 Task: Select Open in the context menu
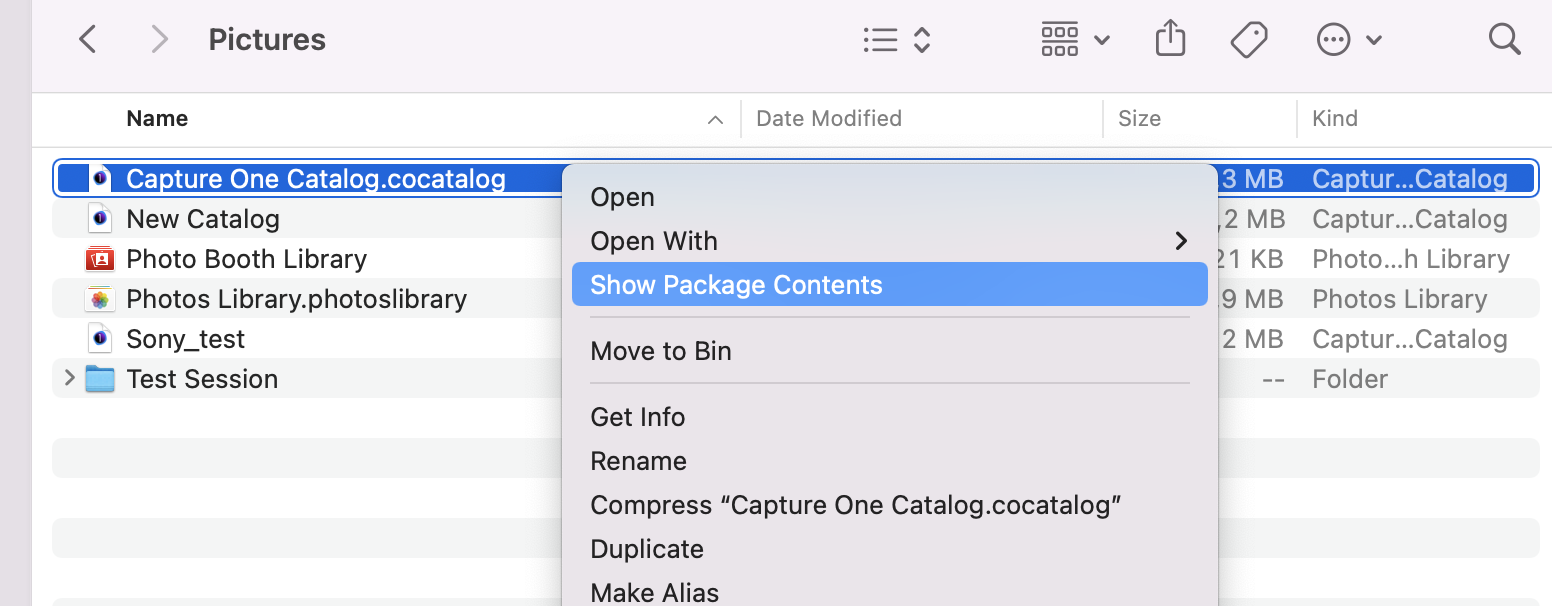pyautogui.click(x=622, y=197)
